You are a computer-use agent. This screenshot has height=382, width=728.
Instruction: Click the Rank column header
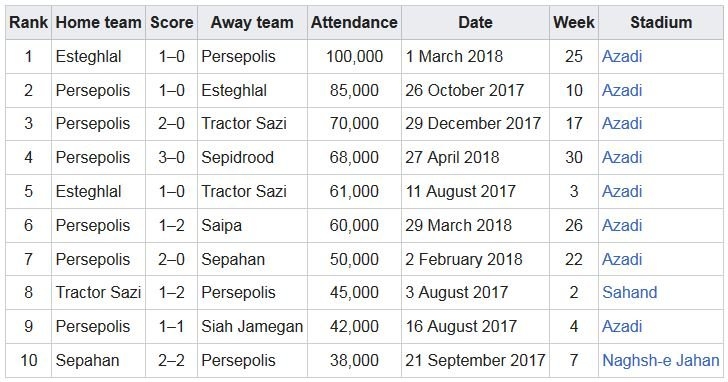pos(28,22)
